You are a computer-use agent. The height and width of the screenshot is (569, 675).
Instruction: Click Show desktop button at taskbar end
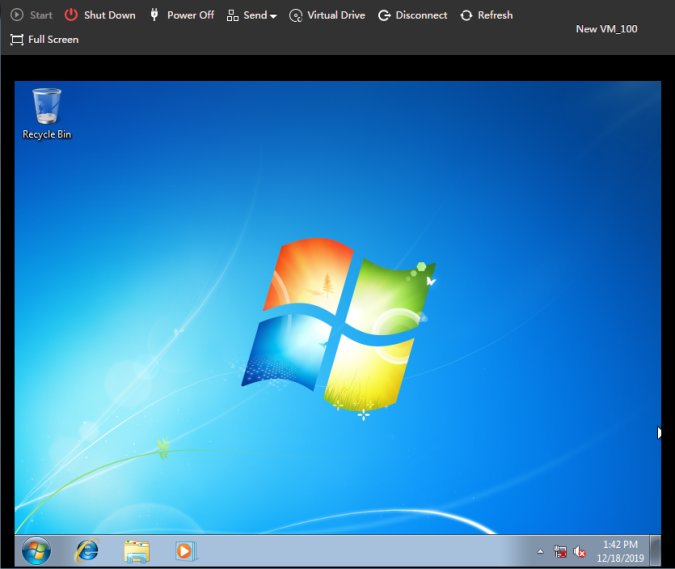pyautogui.click(x=656, y=550)
